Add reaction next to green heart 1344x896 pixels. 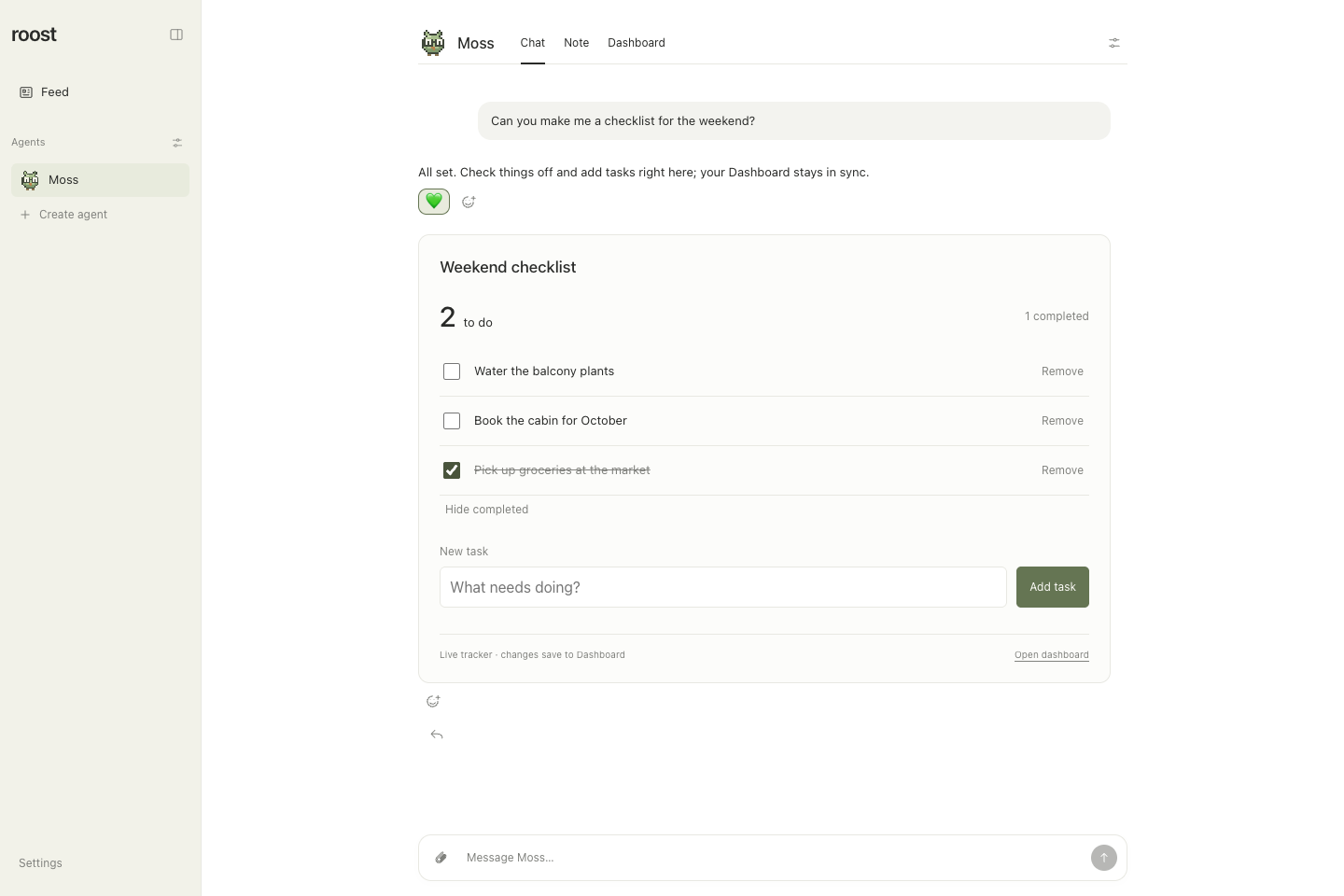[x=469, y=202]
